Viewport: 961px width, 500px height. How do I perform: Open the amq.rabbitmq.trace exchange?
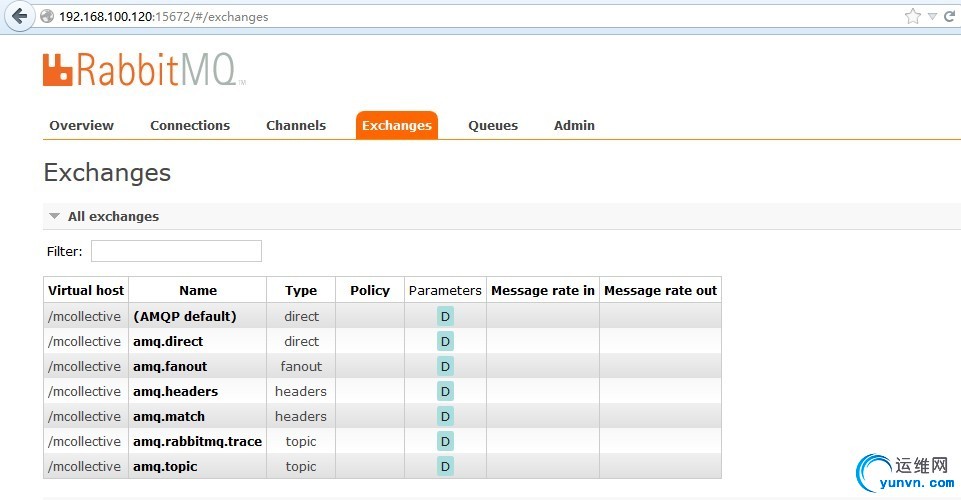pos(197,442)
